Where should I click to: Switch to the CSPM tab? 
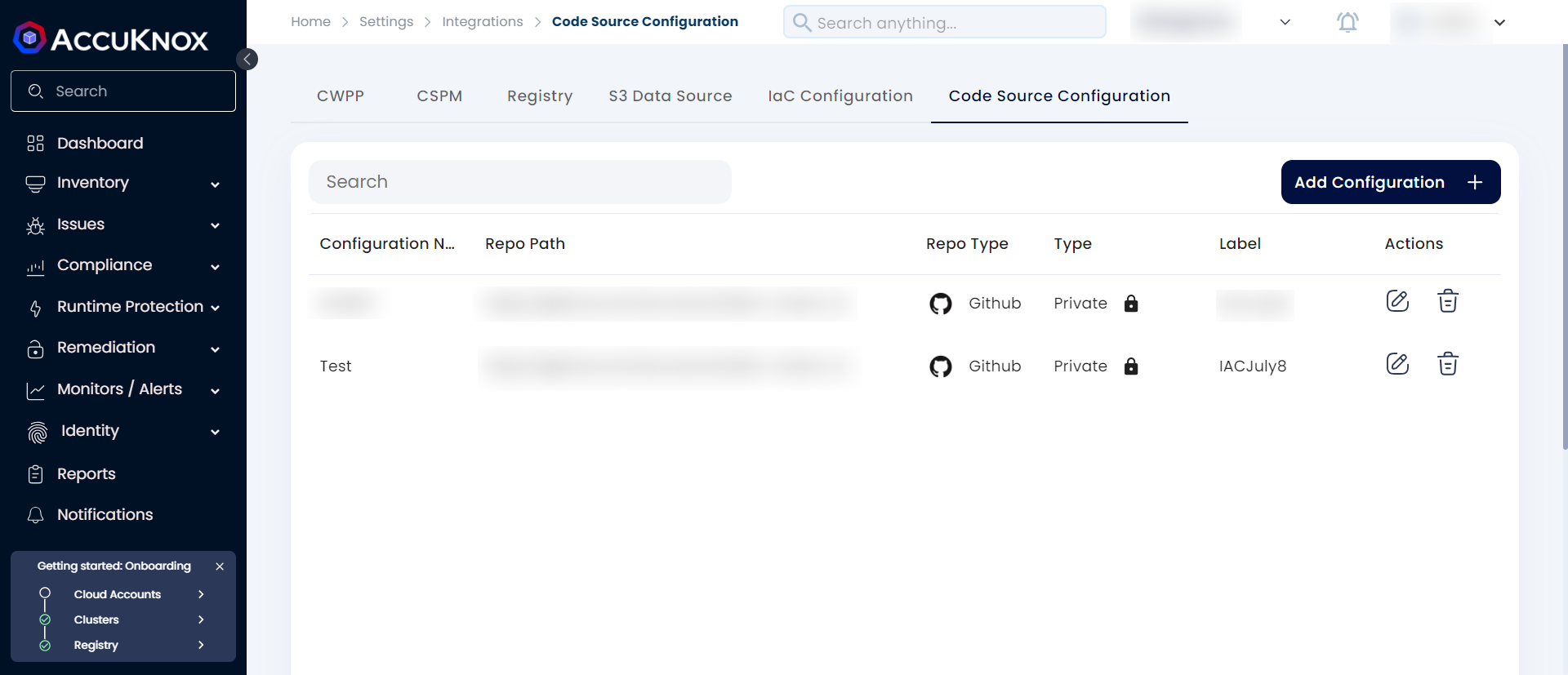tap(439, 96)
